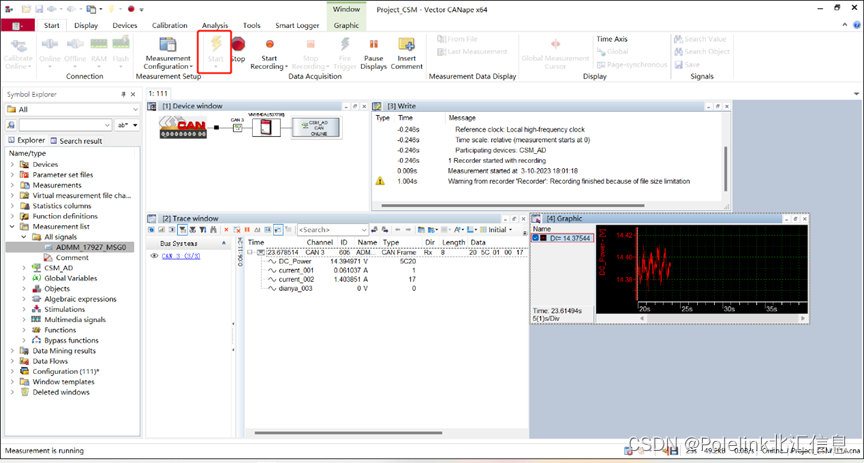This screenshot has width=864, height=463.
Task: Click the Start Recording icon
Action: 269,44
